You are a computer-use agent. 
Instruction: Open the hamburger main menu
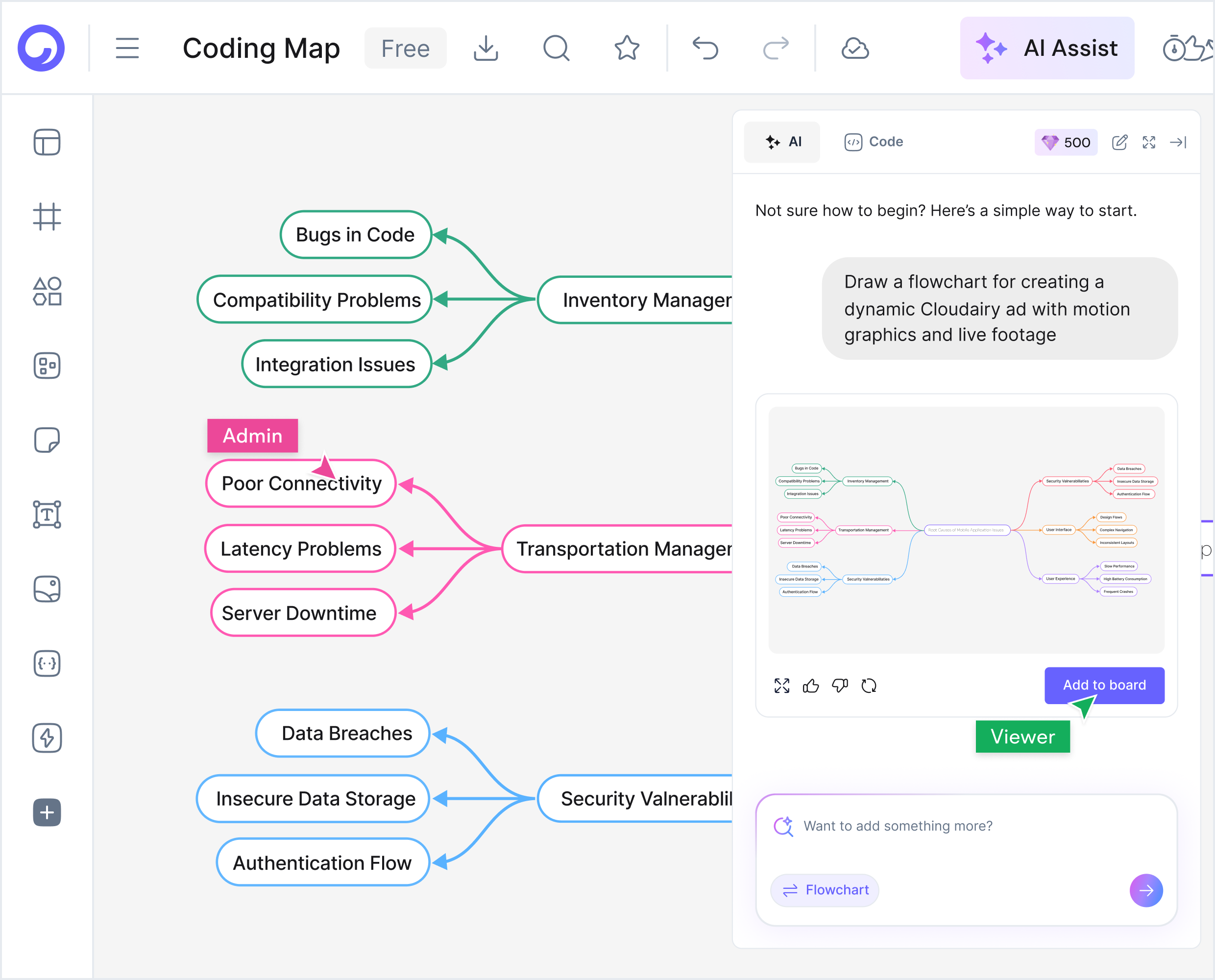[x=127, y=48]
